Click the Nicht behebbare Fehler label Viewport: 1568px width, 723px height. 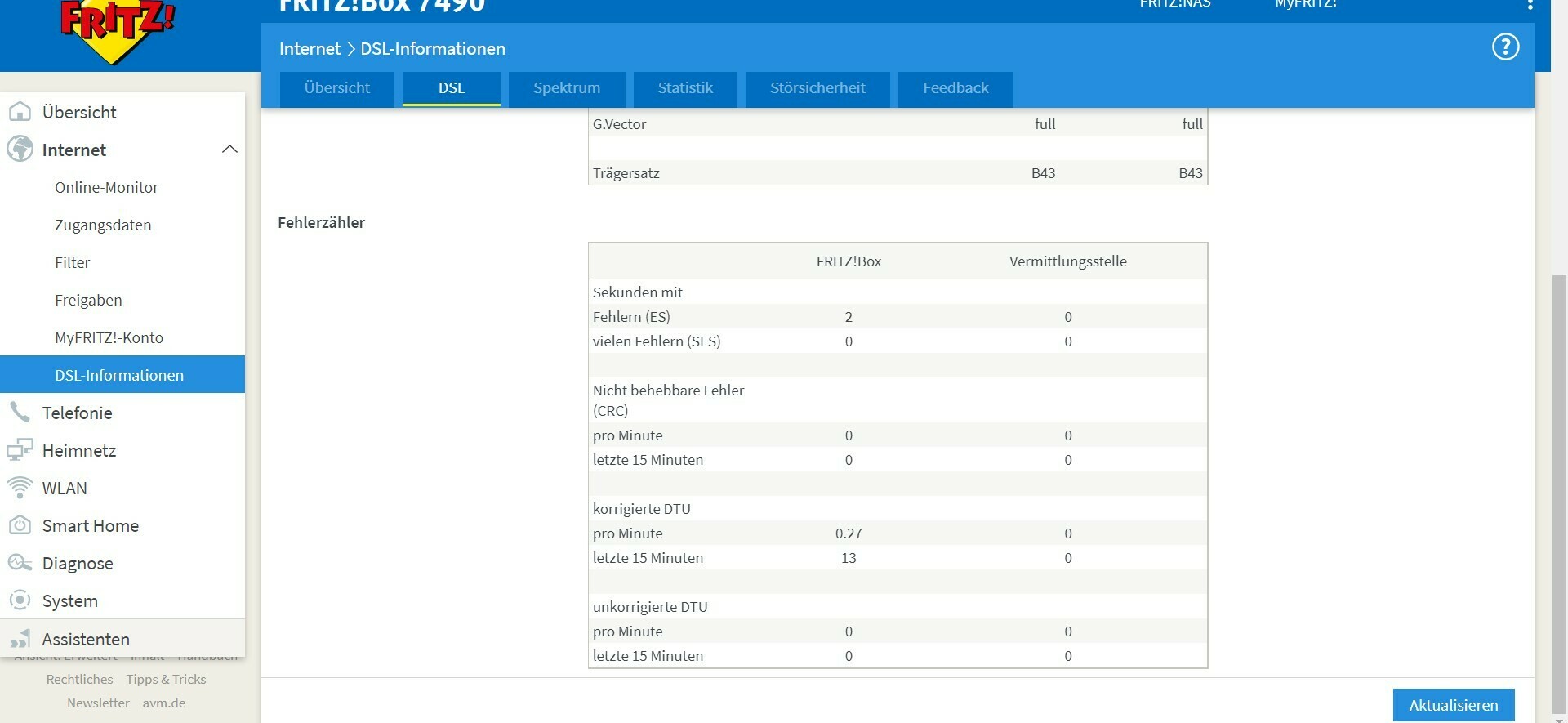pyautogui.click(x=668, y=400)
